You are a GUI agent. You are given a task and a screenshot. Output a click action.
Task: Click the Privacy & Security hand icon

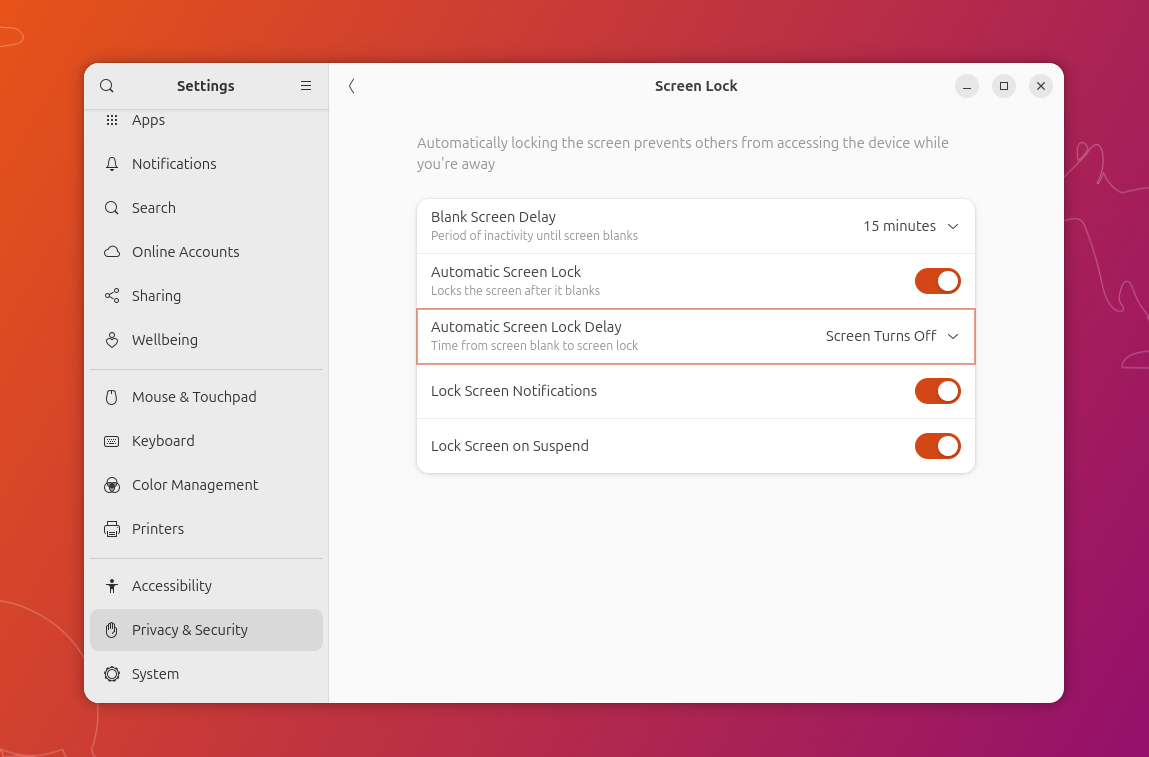(x=111, y=629)
